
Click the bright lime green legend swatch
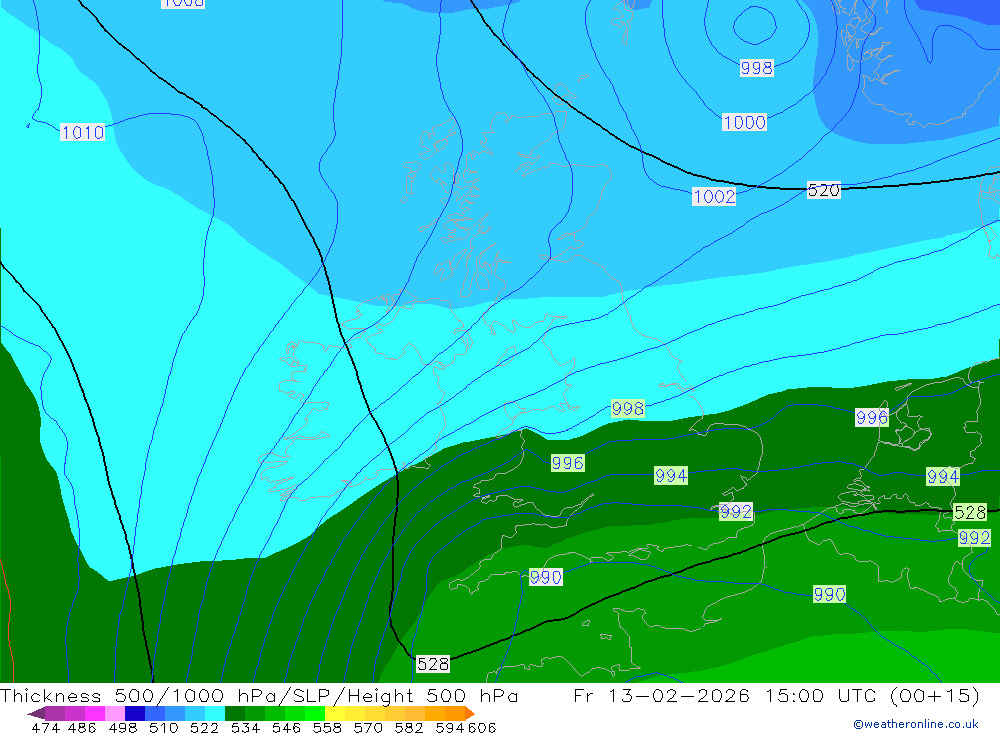(x=315, y=713)
